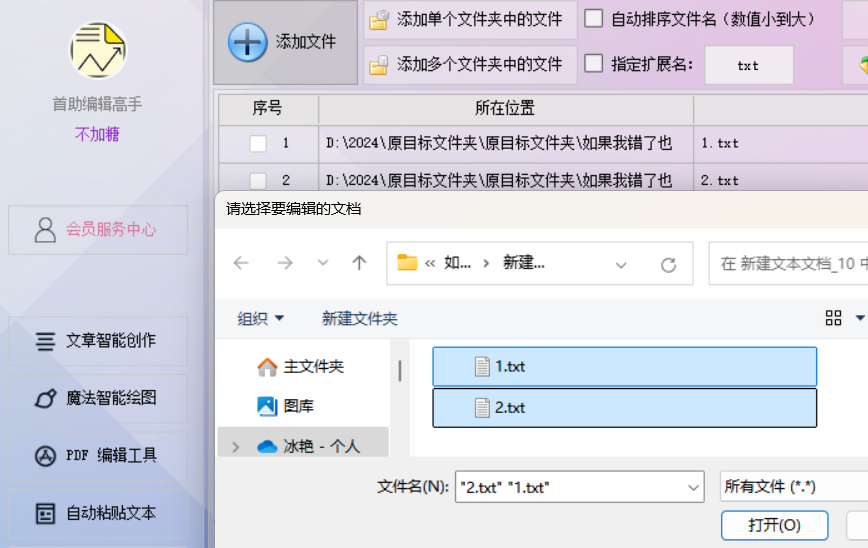Go up one folder level in the dialog
Viewport: 868px width, 548px height.
(359, 263)
